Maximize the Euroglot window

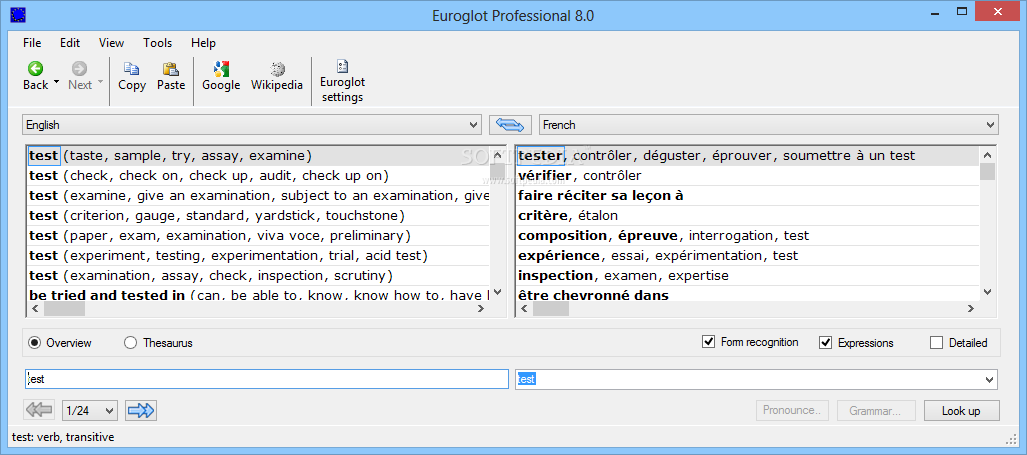[962, 10]
